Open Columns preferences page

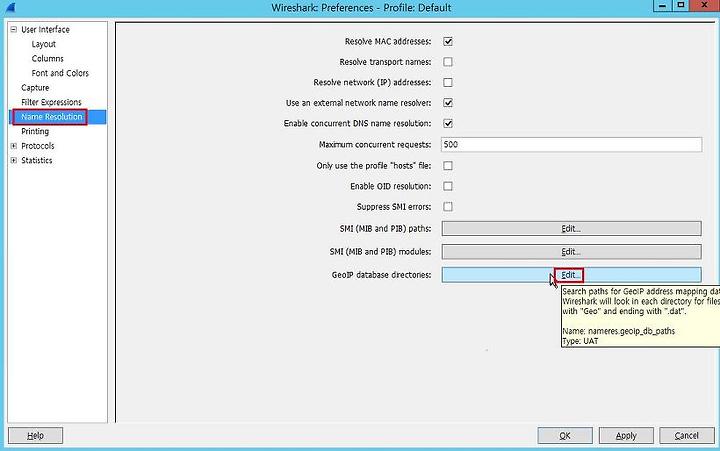click(x=47, y=58)
